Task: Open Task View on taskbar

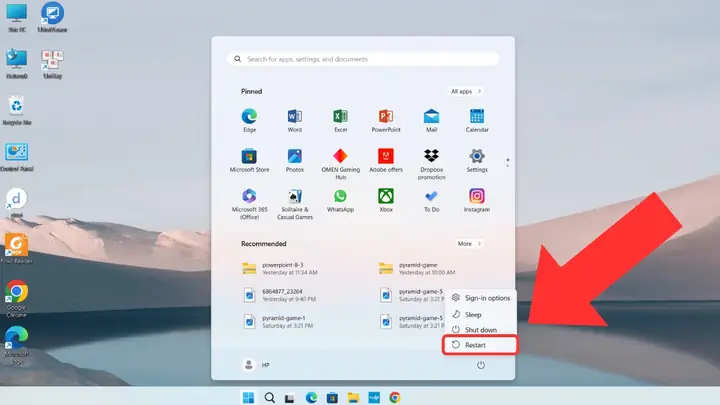Action: 289,398
